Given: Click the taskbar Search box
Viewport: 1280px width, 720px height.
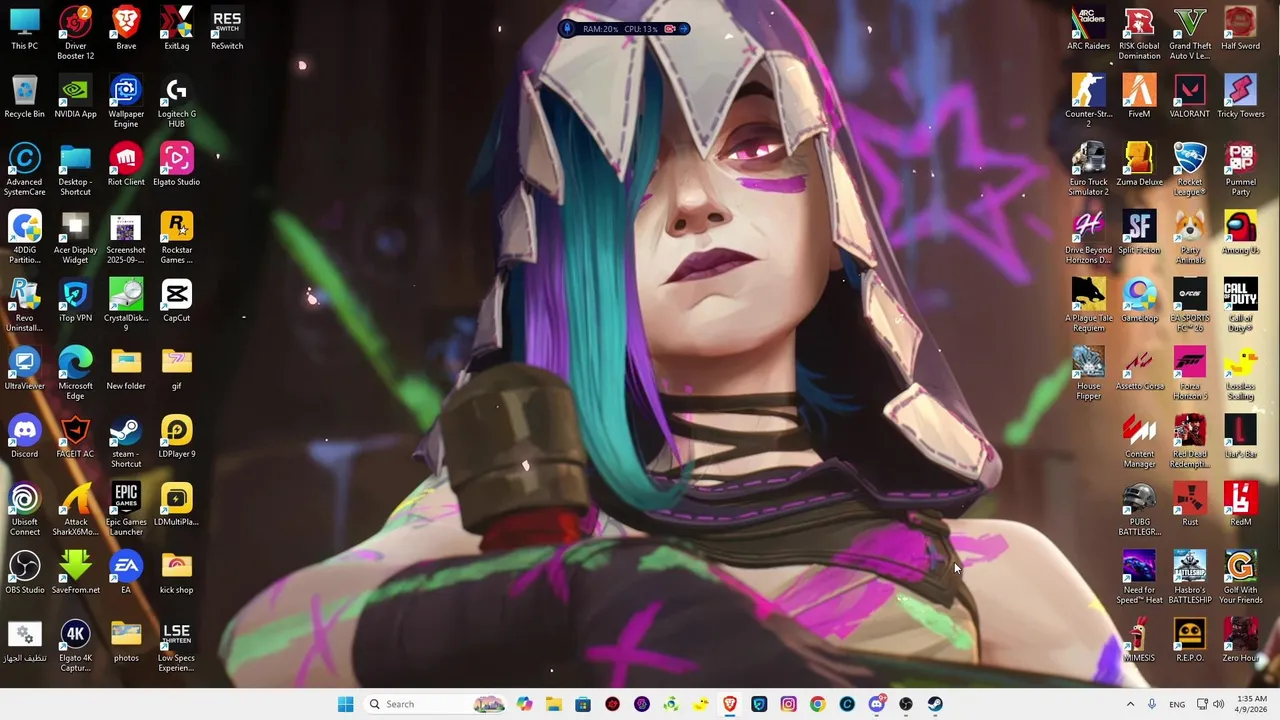Looking at the screenshot, I should 435,704.
